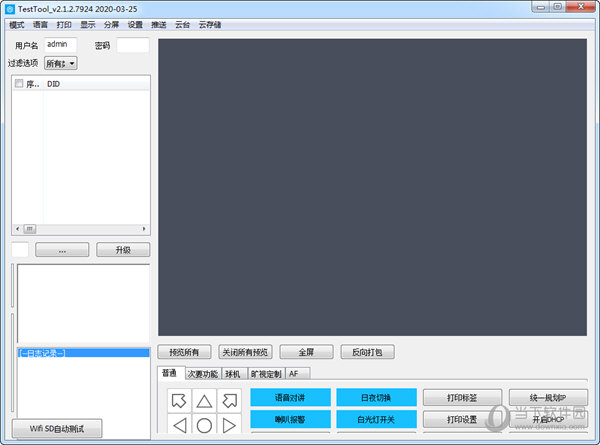Switch to the 旷视定制 tab
Screen dimensions: 600x445
(x=266, y=374)
